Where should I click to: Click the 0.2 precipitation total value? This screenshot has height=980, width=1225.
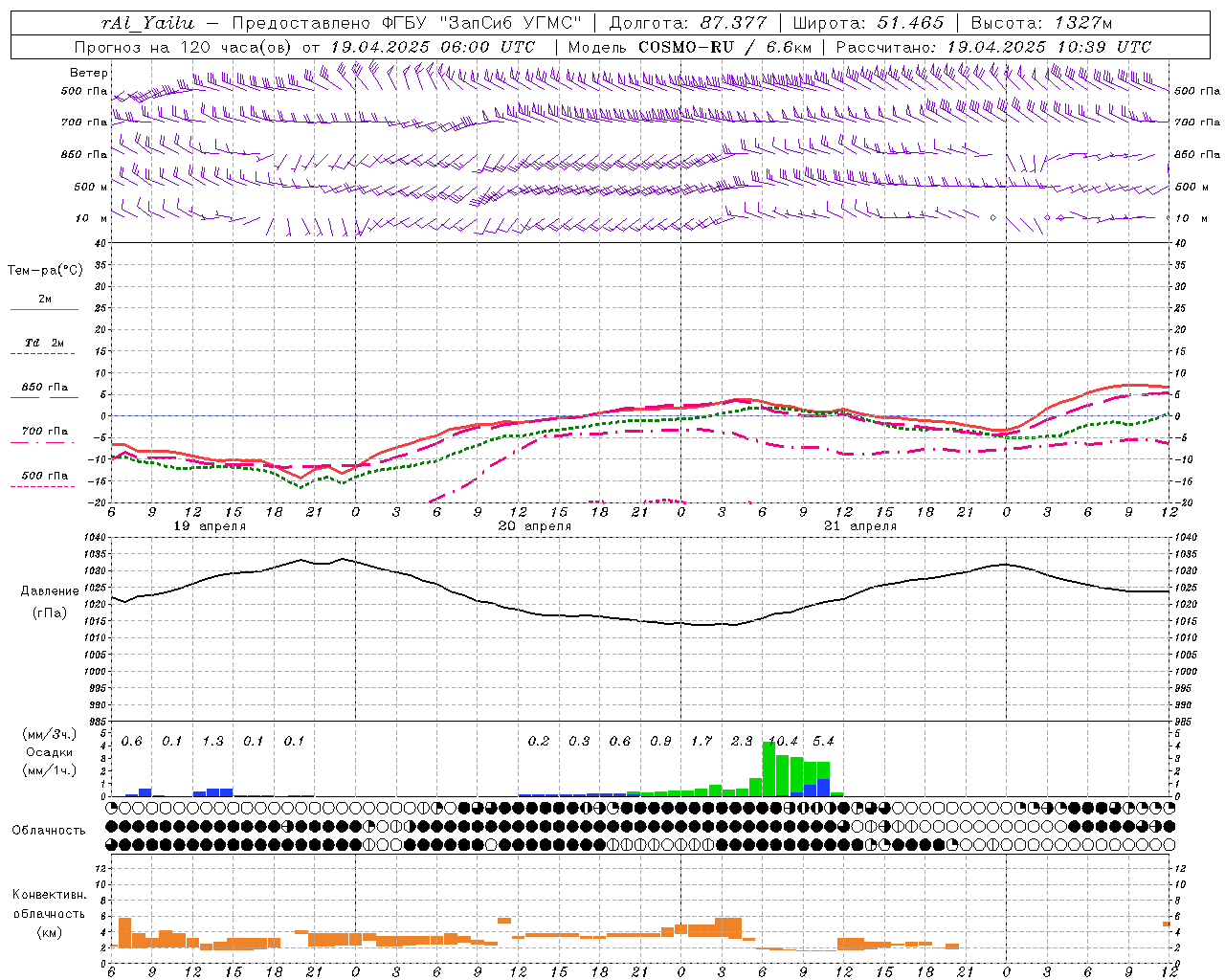click(539, 742)
